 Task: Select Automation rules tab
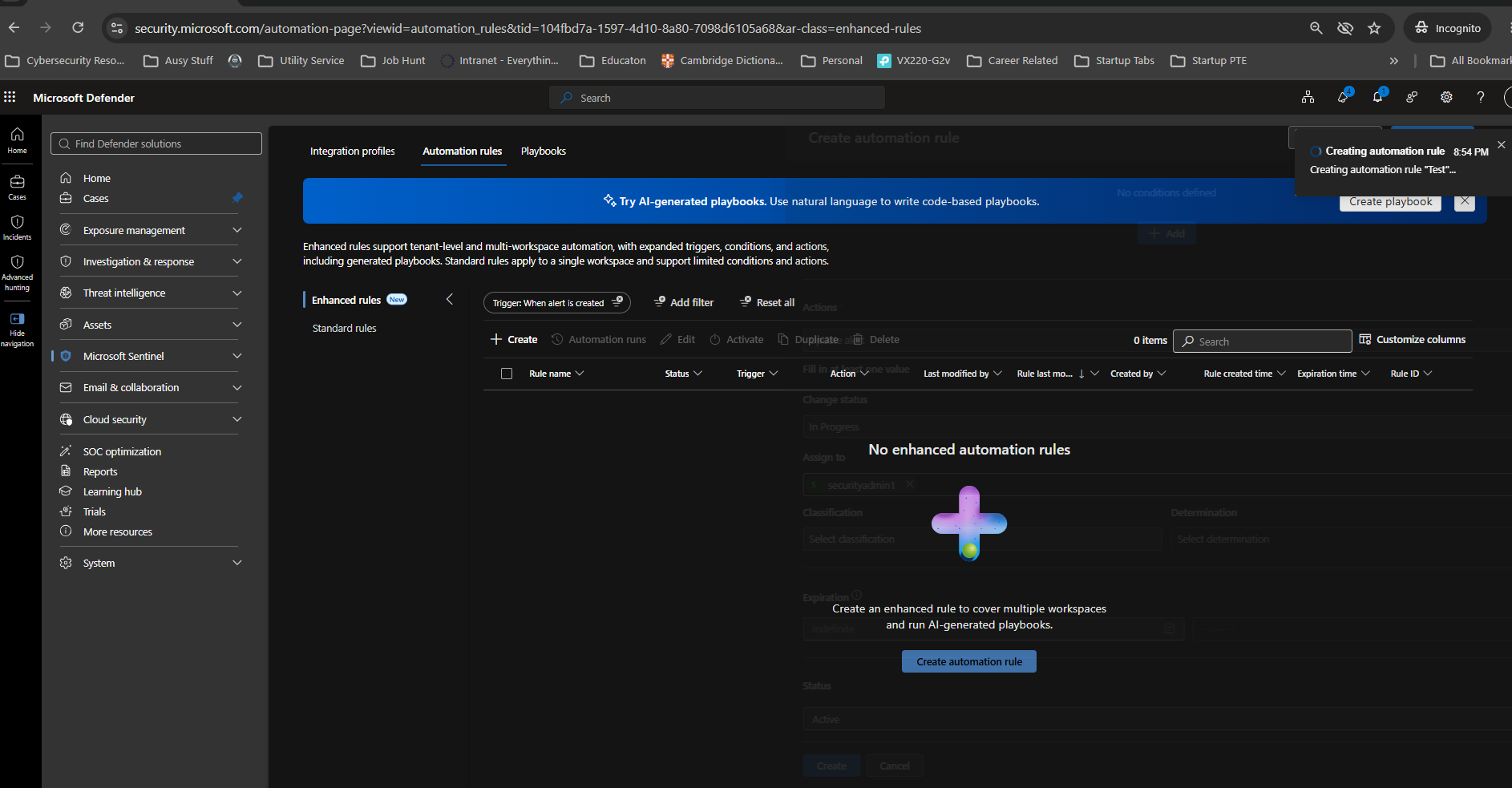463,151
